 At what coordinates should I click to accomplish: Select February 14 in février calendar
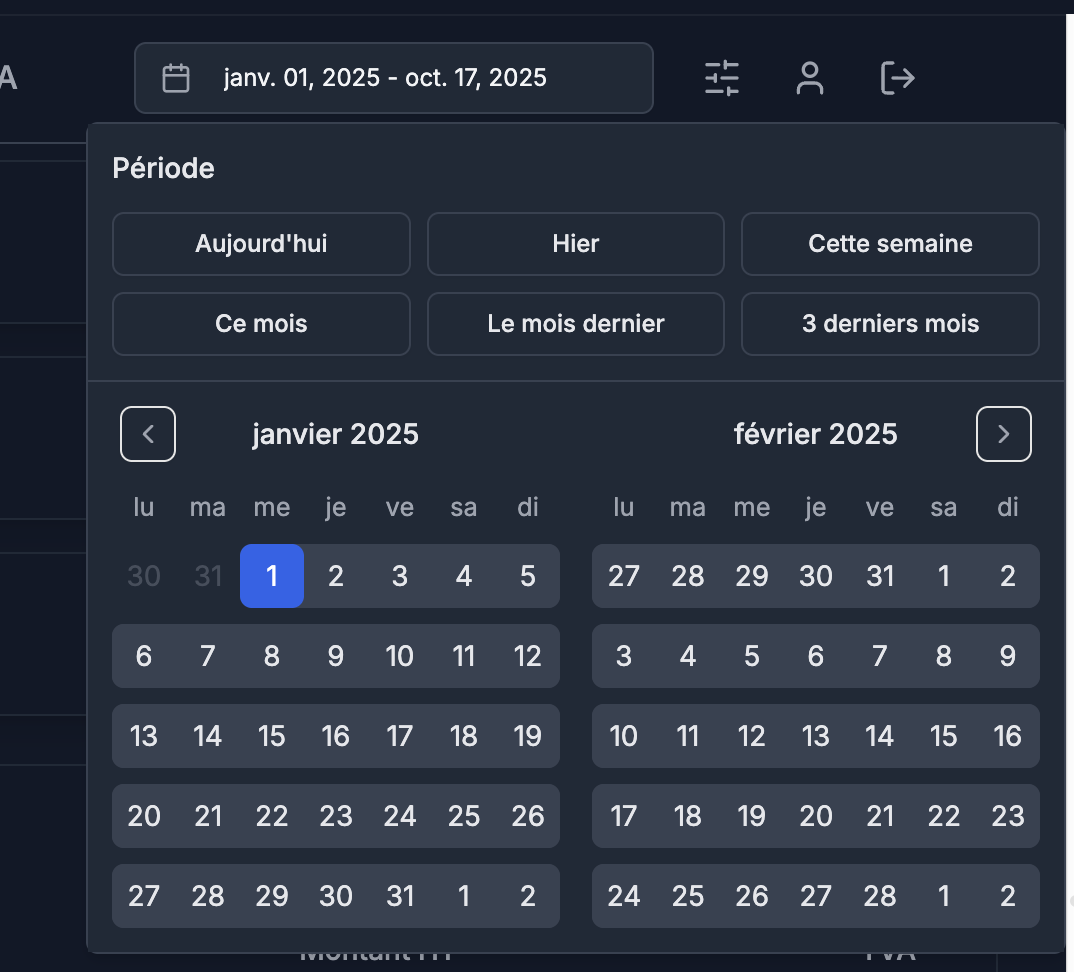[x=880, y=736]
